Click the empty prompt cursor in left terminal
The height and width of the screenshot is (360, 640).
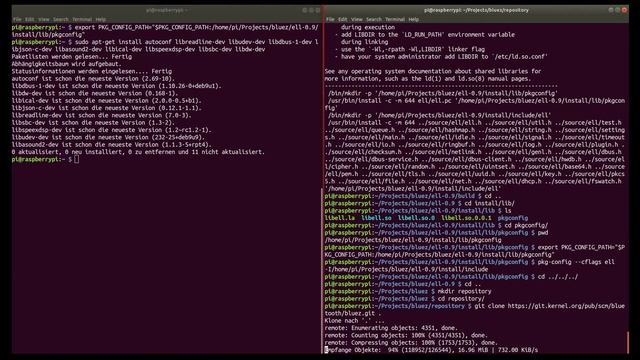(77, 159)
